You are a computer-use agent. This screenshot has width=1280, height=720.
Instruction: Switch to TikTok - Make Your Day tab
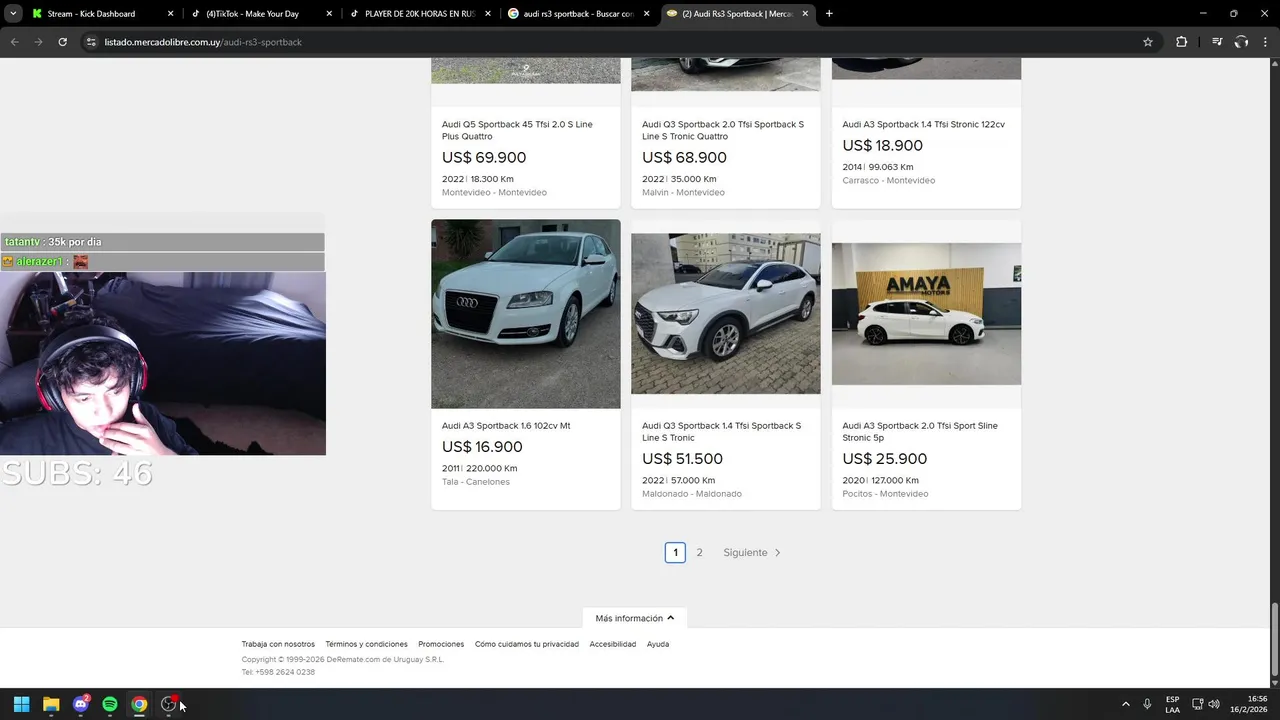[260, 14]
